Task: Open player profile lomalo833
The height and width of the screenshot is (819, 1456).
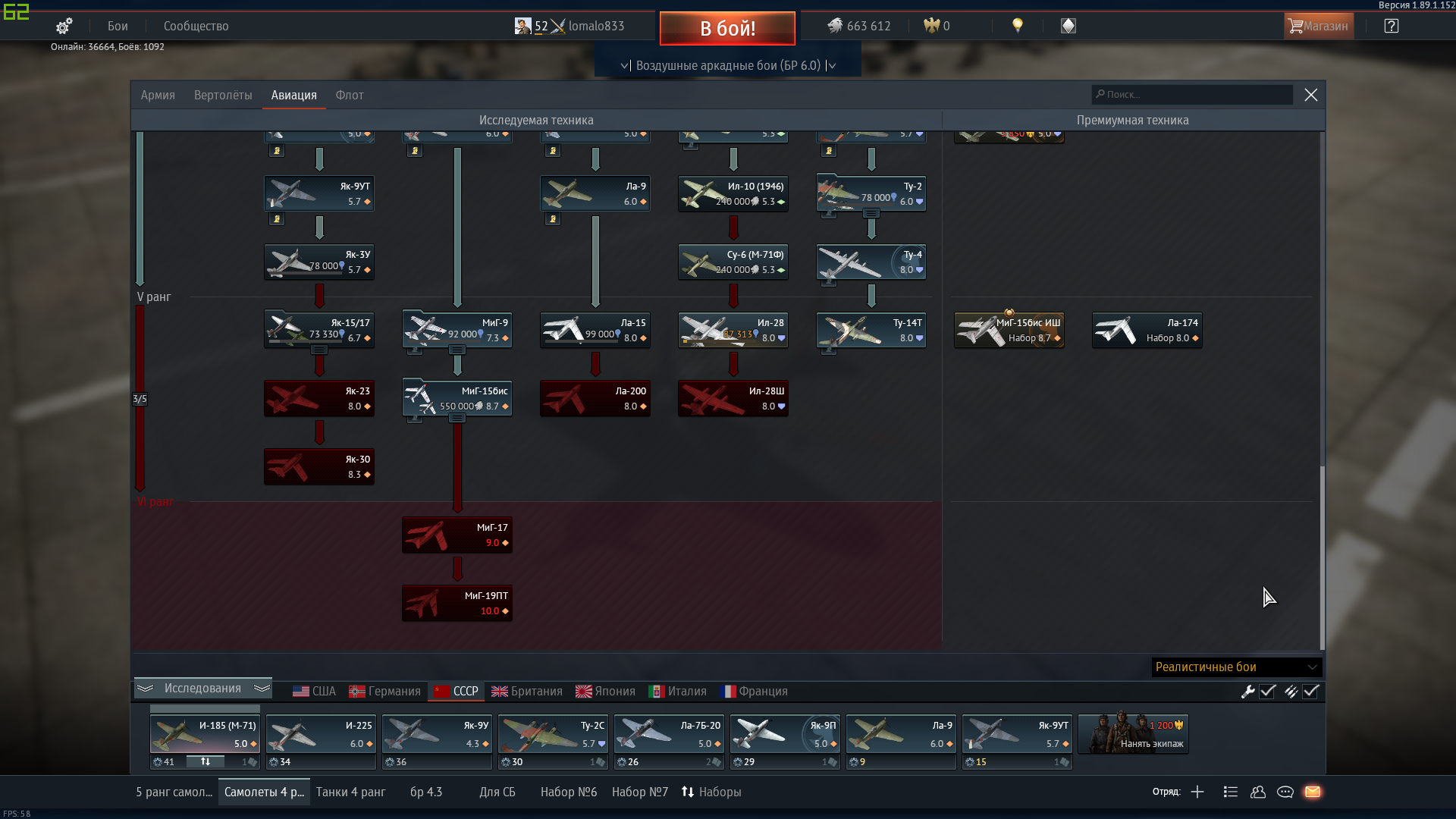Action: [570, 26]
